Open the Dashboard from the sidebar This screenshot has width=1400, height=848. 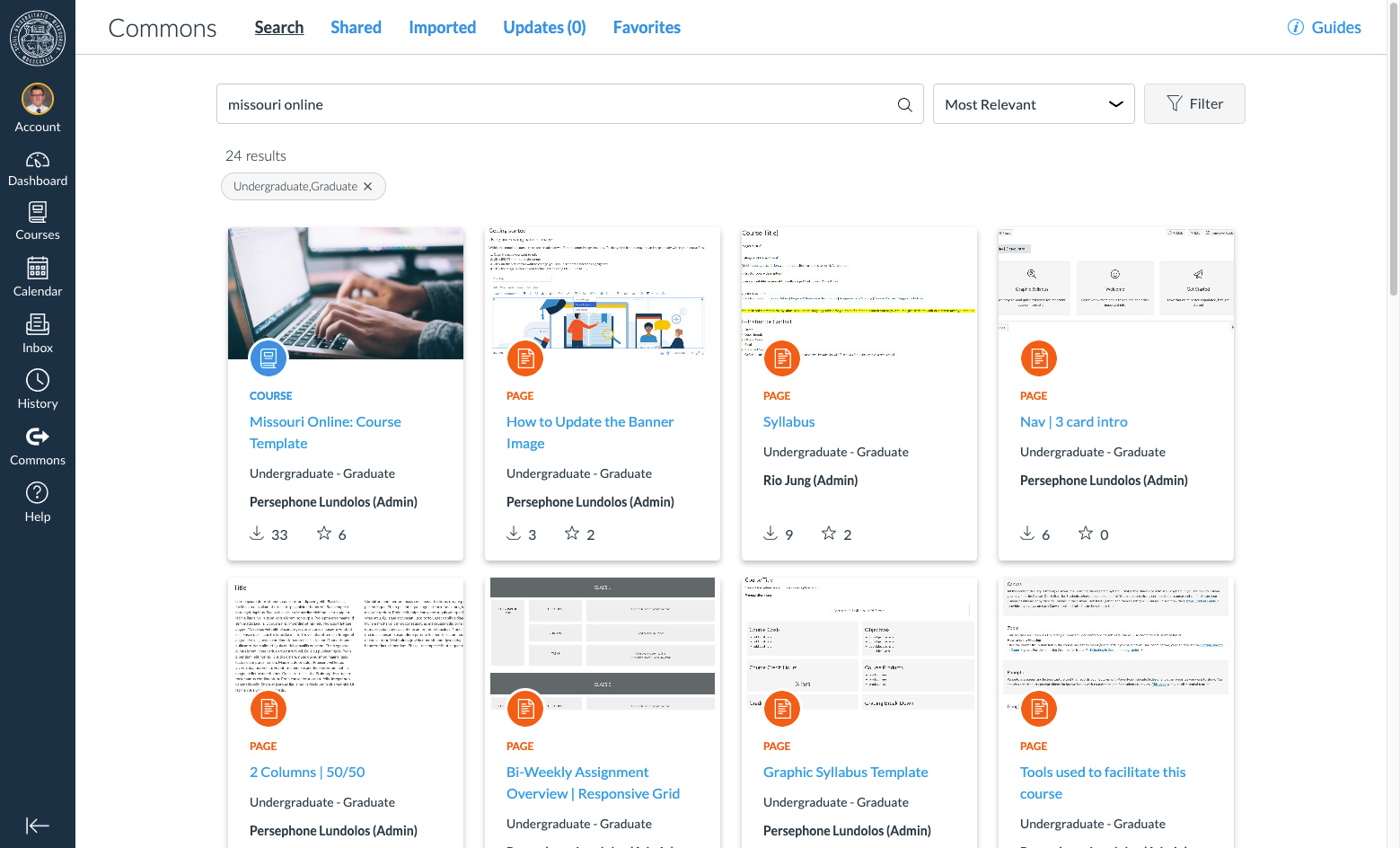pyautogui.click(x=38, y=169)
